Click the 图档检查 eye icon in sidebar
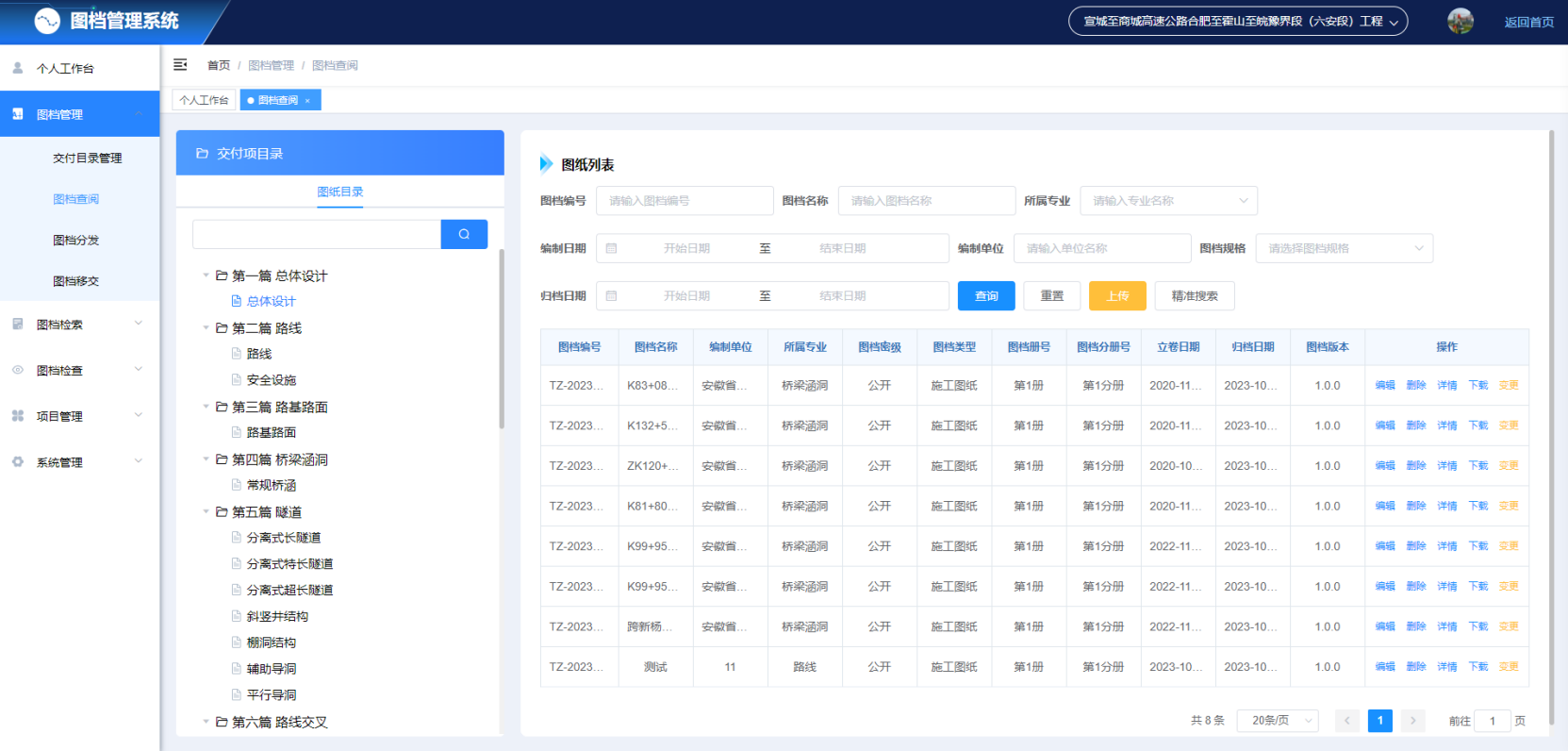 [18, 370]
